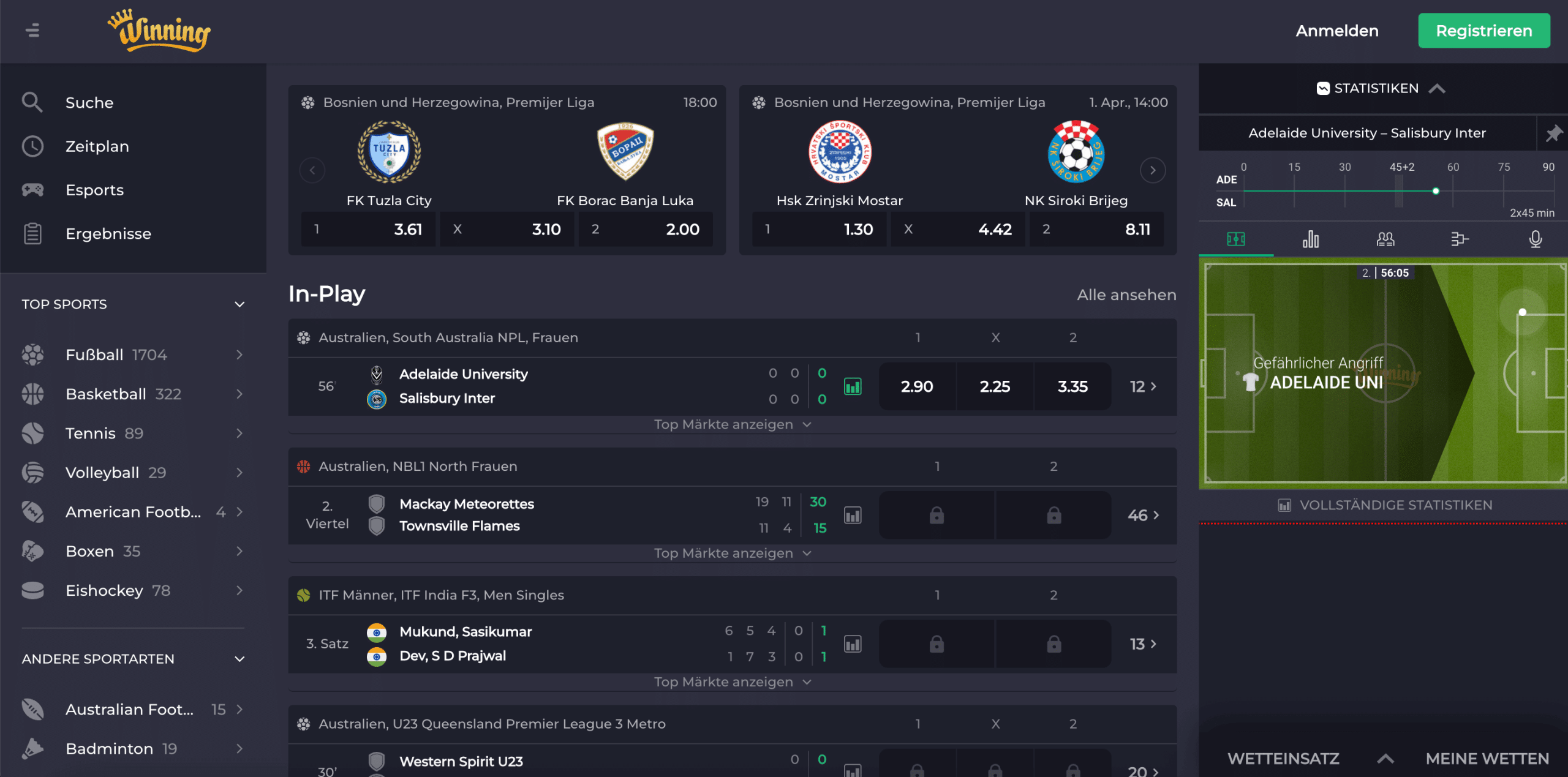The width and height of the screenshot is (1568, 777).
Task: Switch to bar chart statistics tab
Action: (1311, 239)
